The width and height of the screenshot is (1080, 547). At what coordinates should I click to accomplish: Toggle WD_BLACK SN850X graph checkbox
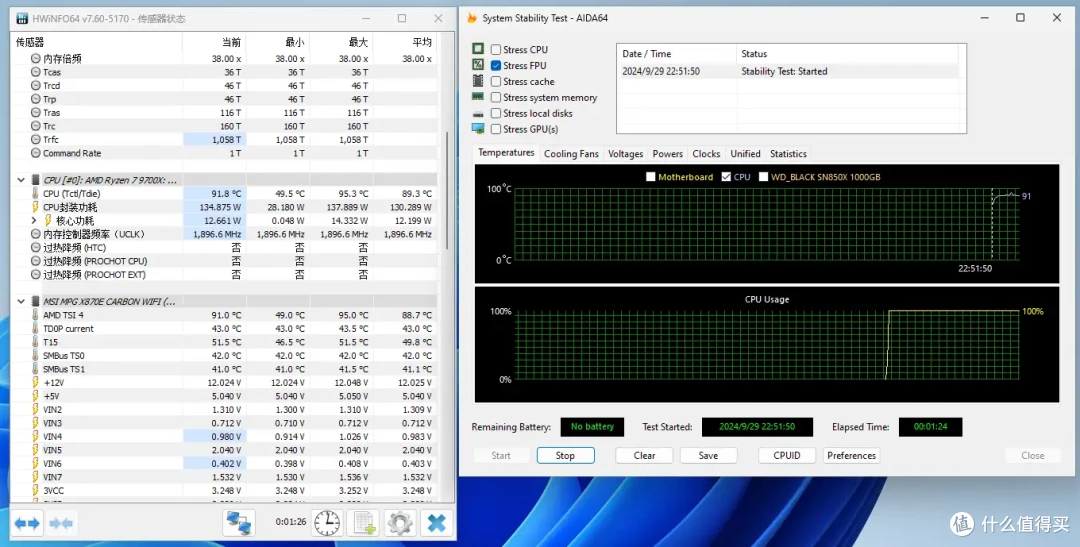763,177
